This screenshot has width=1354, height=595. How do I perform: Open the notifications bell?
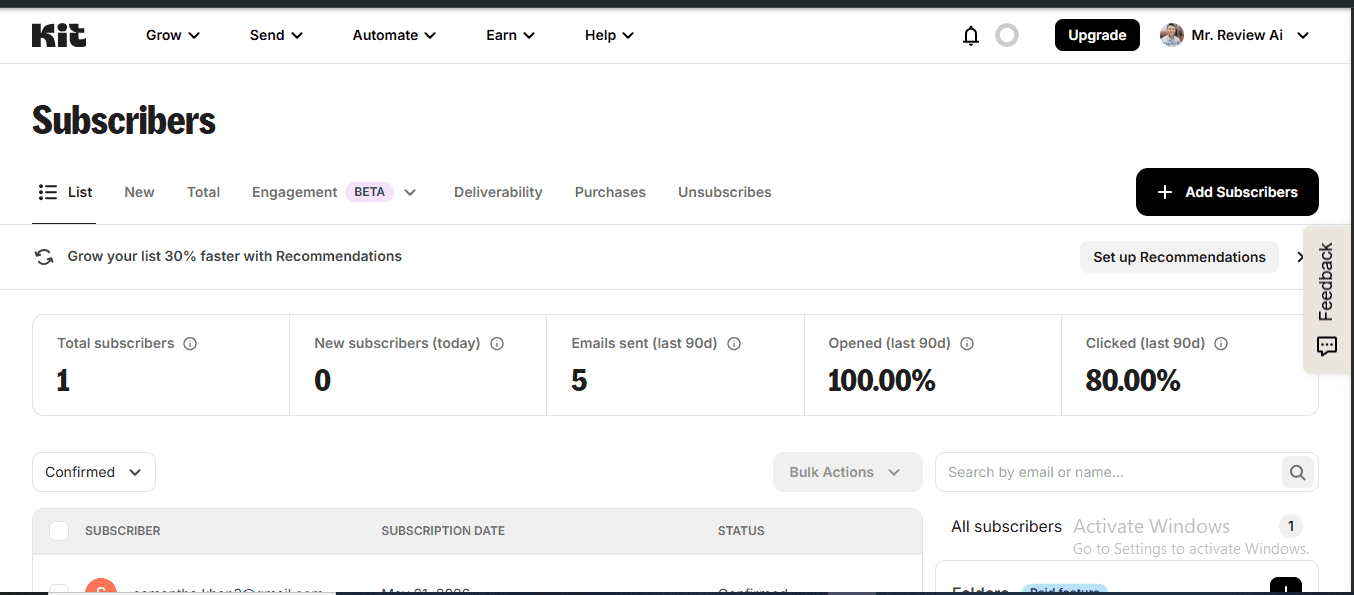[x=970, y=36]
